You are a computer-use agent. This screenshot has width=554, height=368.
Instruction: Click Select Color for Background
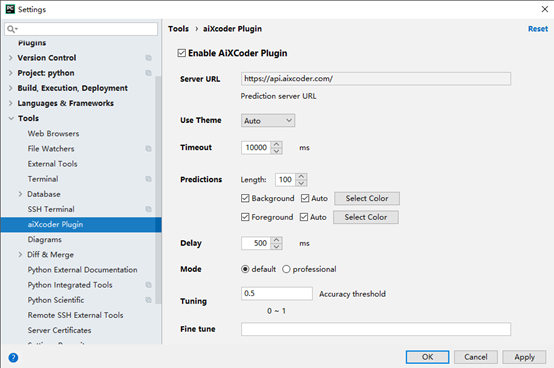367,198
